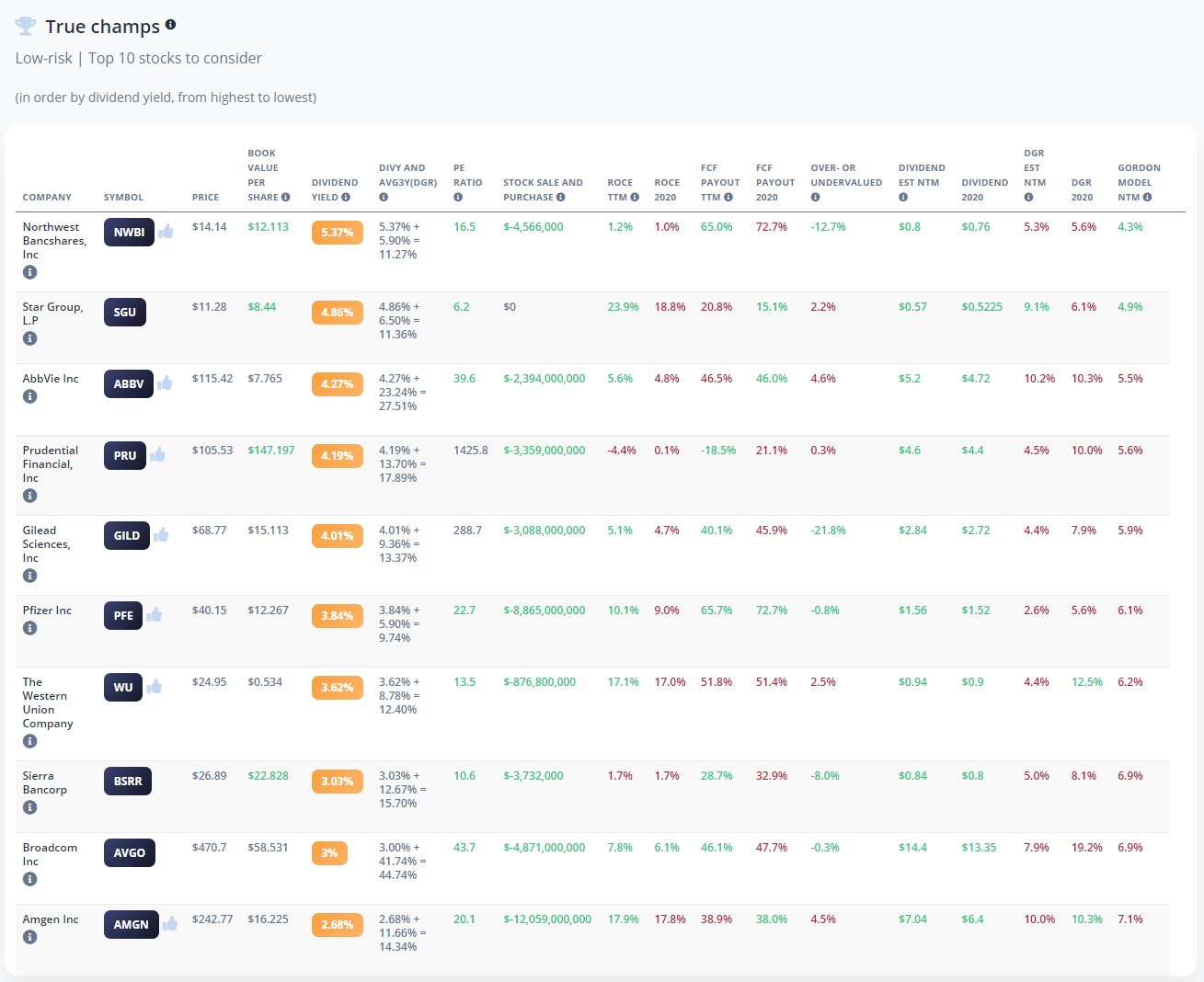Click the $470.7 price for Broadcom
1204x982 pixels.
pyautogui.click(x=210, y=848)
